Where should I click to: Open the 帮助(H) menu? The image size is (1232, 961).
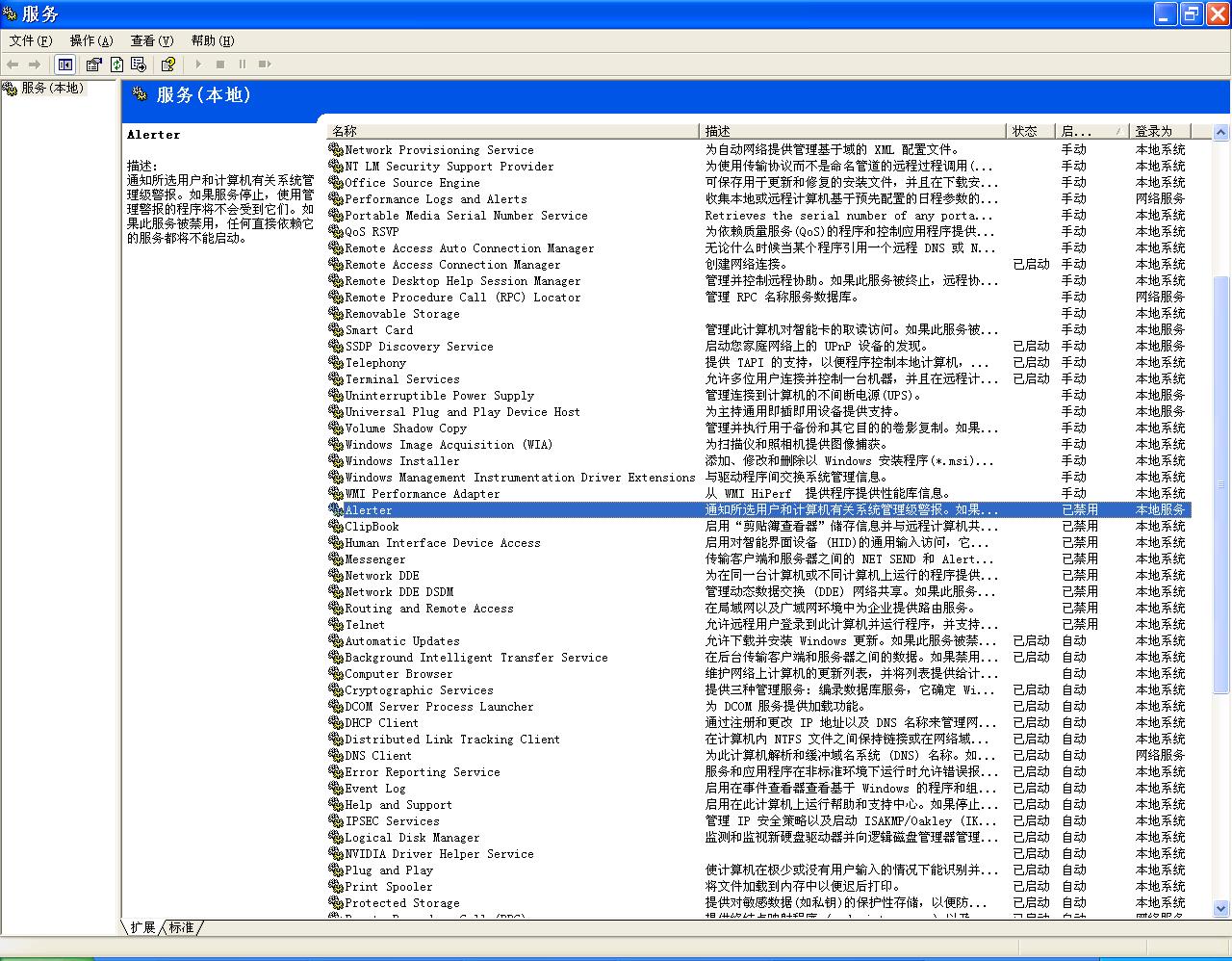[x=213, y=40]
